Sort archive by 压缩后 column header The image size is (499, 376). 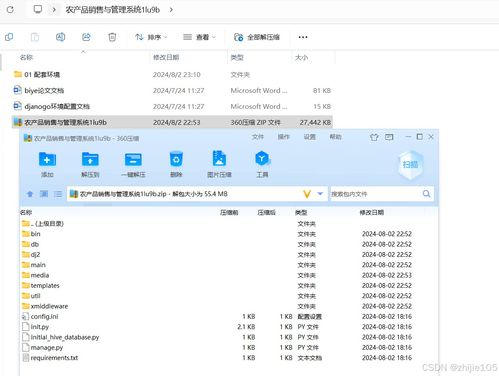click(266, 212)
